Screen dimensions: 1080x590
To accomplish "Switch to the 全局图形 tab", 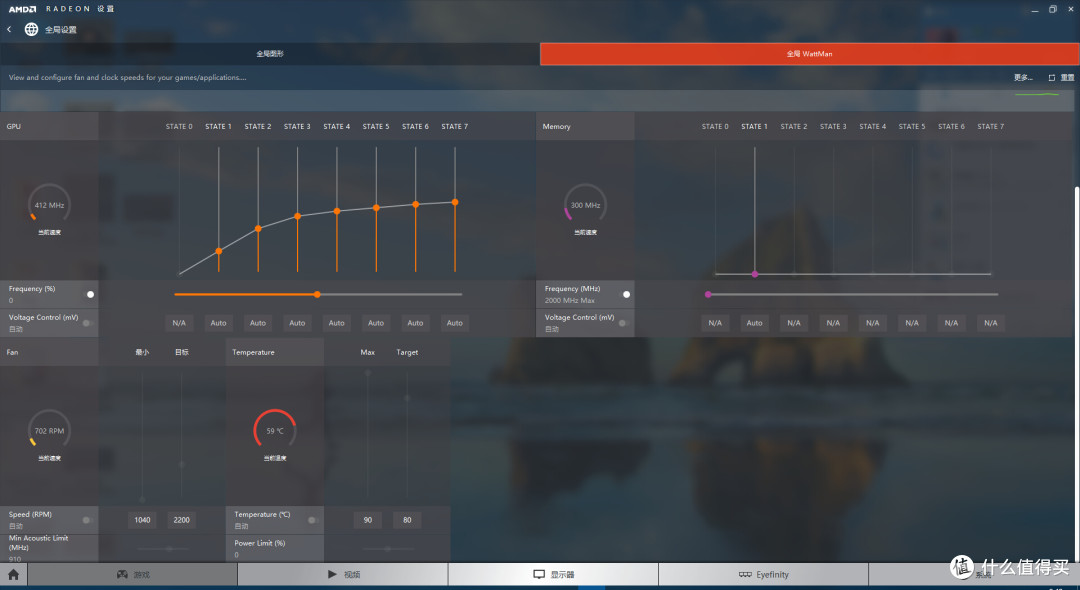I will pyautogui.click(x=269, y=54).
